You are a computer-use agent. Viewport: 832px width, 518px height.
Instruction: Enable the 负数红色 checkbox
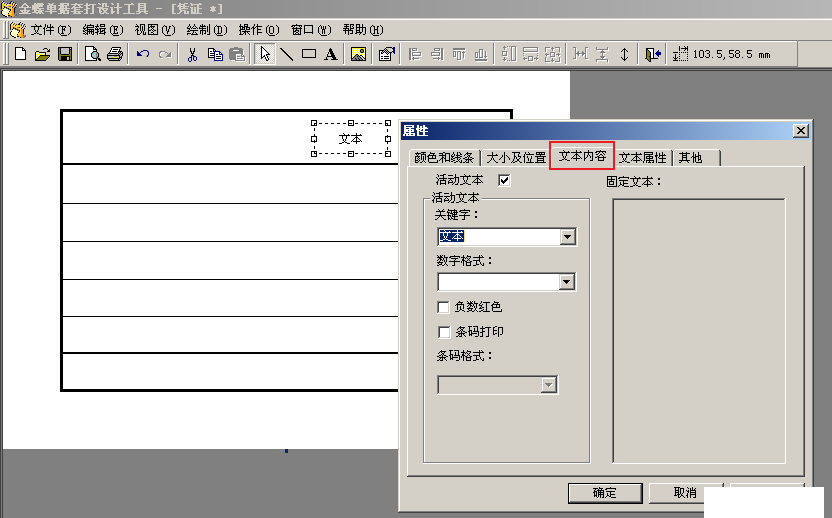(x=444, y=307)
